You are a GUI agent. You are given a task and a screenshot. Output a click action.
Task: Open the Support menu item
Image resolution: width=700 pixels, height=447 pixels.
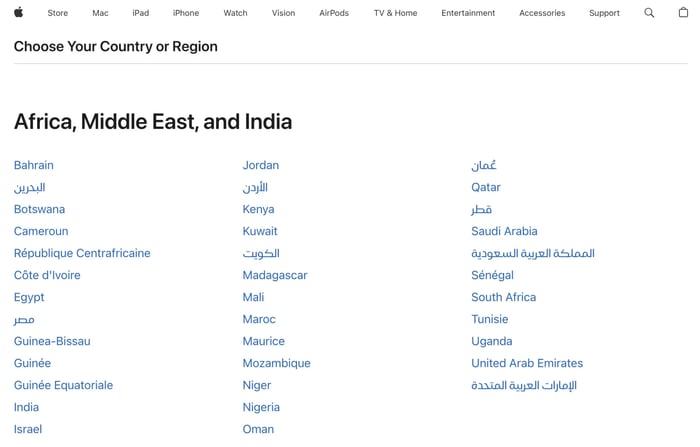604,13
